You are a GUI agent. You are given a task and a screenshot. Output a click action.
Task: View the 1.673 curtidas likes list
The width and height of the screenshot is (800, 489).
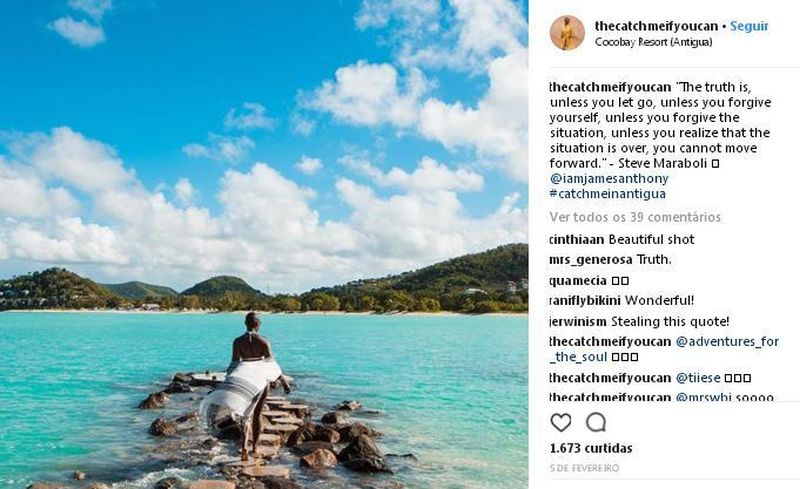tap(591, 448)
